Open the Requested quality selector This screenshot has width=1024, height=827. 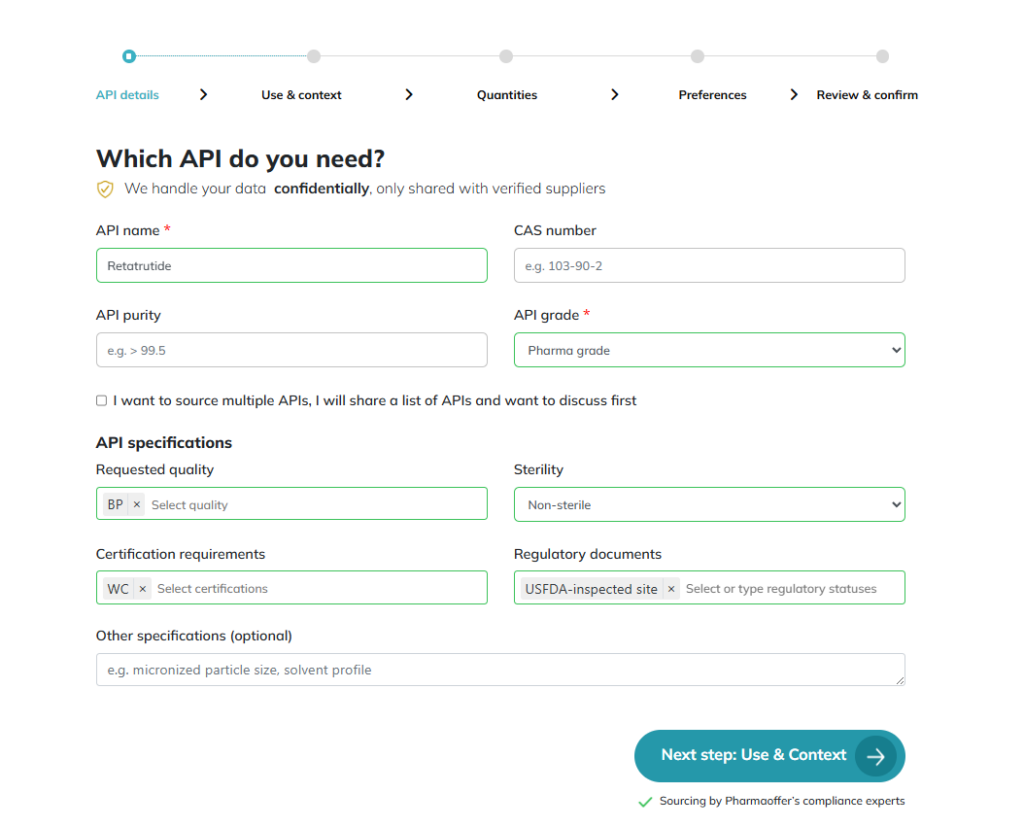click(x=310, y=505)
